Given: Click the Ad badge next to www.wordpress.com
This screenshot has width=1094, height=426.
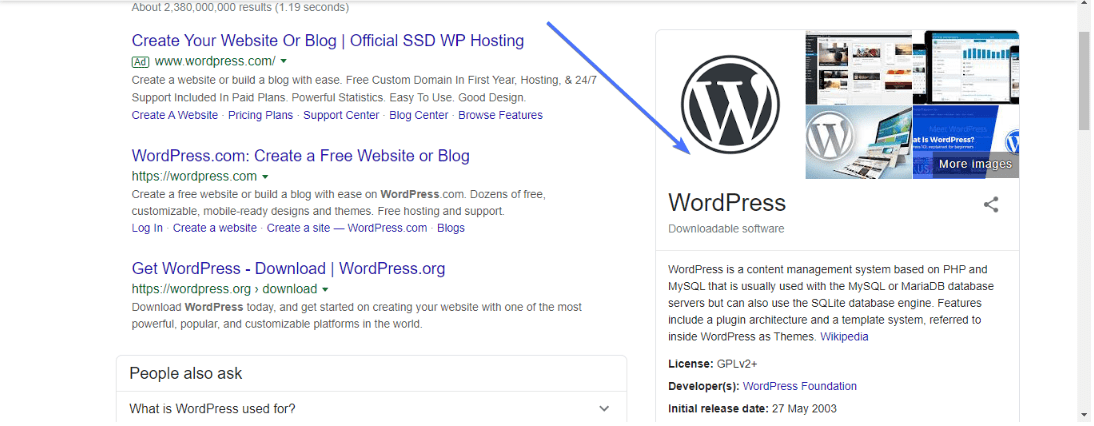Looking at the screenshot, I should click(140, 61).
